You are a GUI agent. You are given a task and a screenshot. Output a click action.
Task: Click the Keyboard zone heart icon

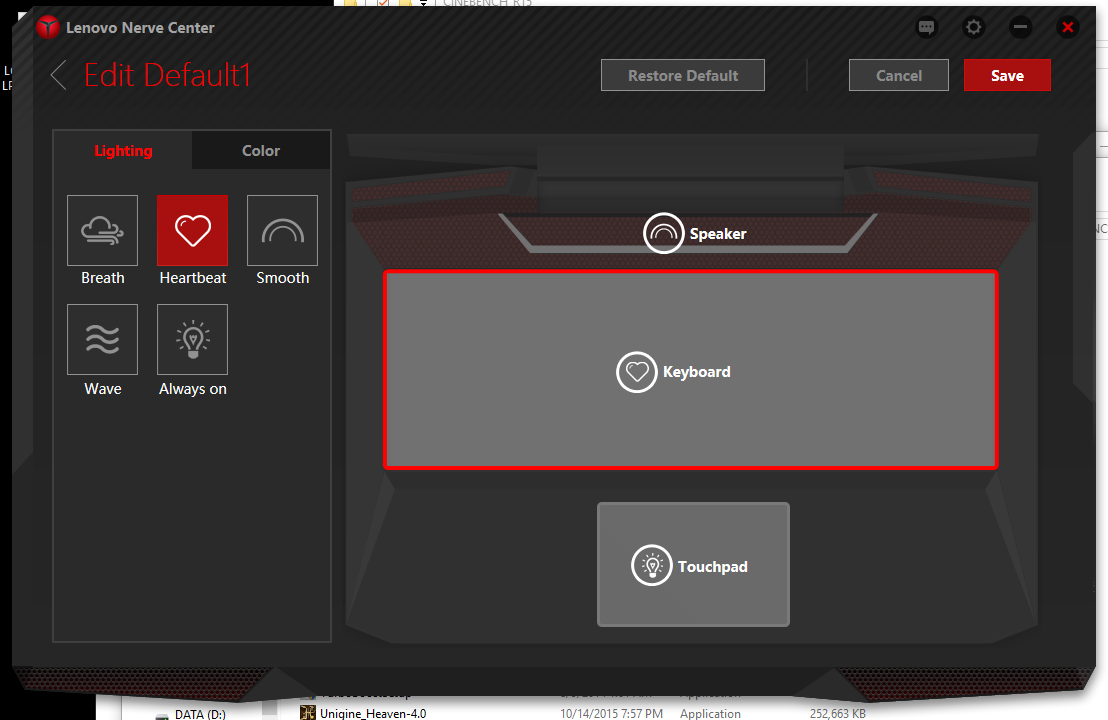tap(637, 372)
